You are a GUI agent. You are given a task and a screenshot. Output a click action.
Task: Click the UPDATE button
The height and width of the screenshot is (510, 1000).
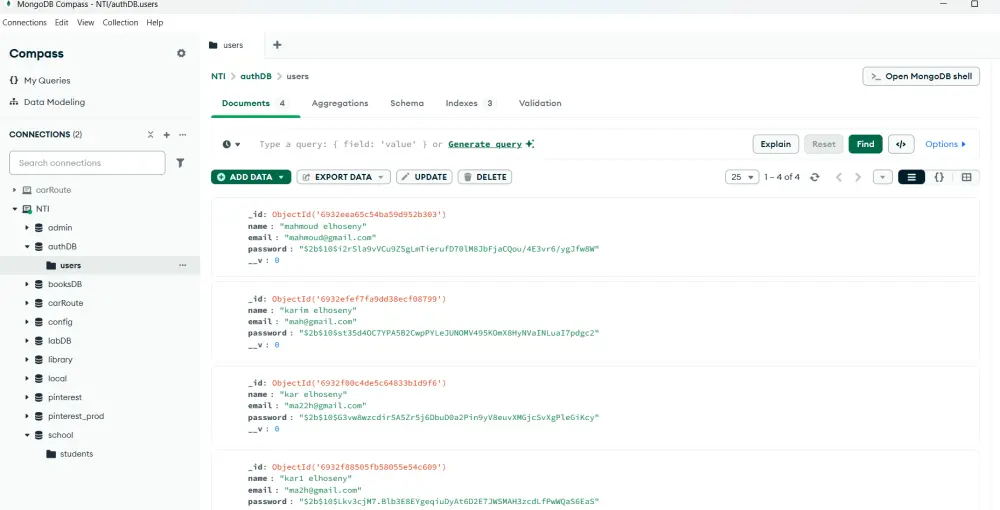[x=424, y=177]
